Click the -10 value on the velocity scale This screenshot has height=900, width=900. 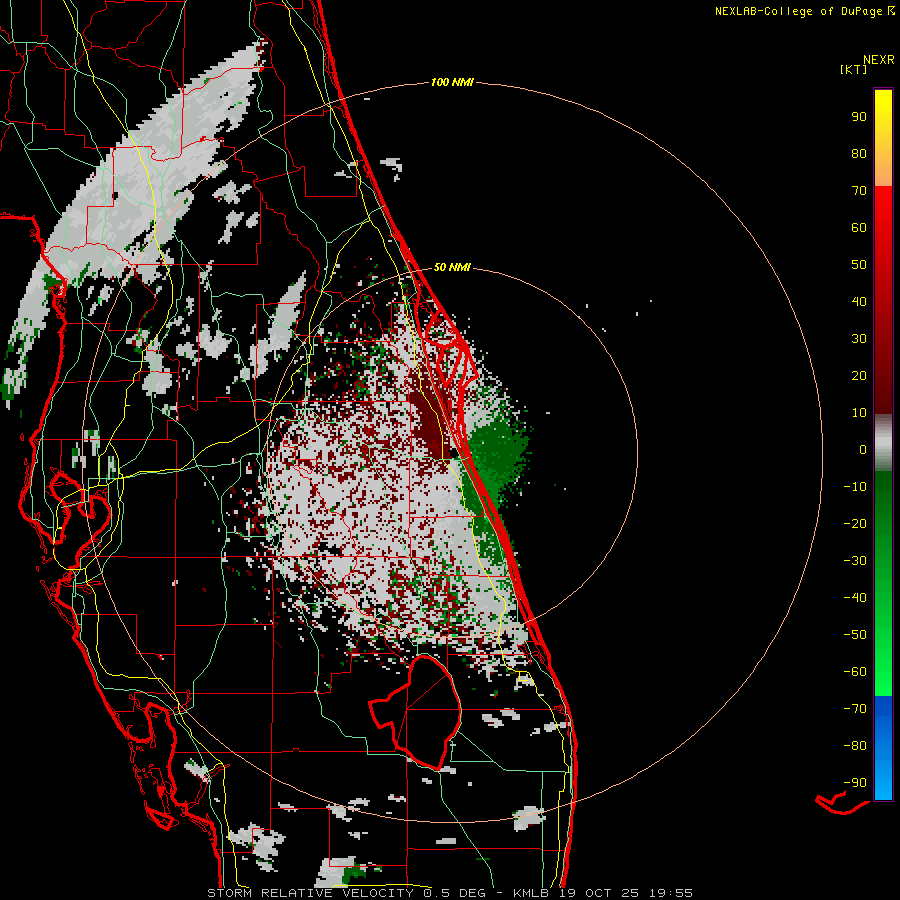pos(855,487)
